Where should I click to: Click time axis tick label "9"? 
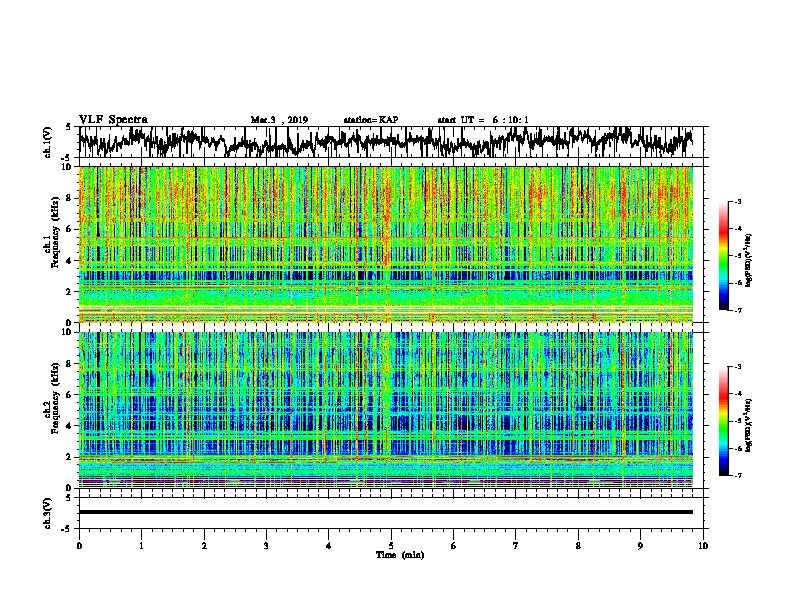tap(640, 546)
